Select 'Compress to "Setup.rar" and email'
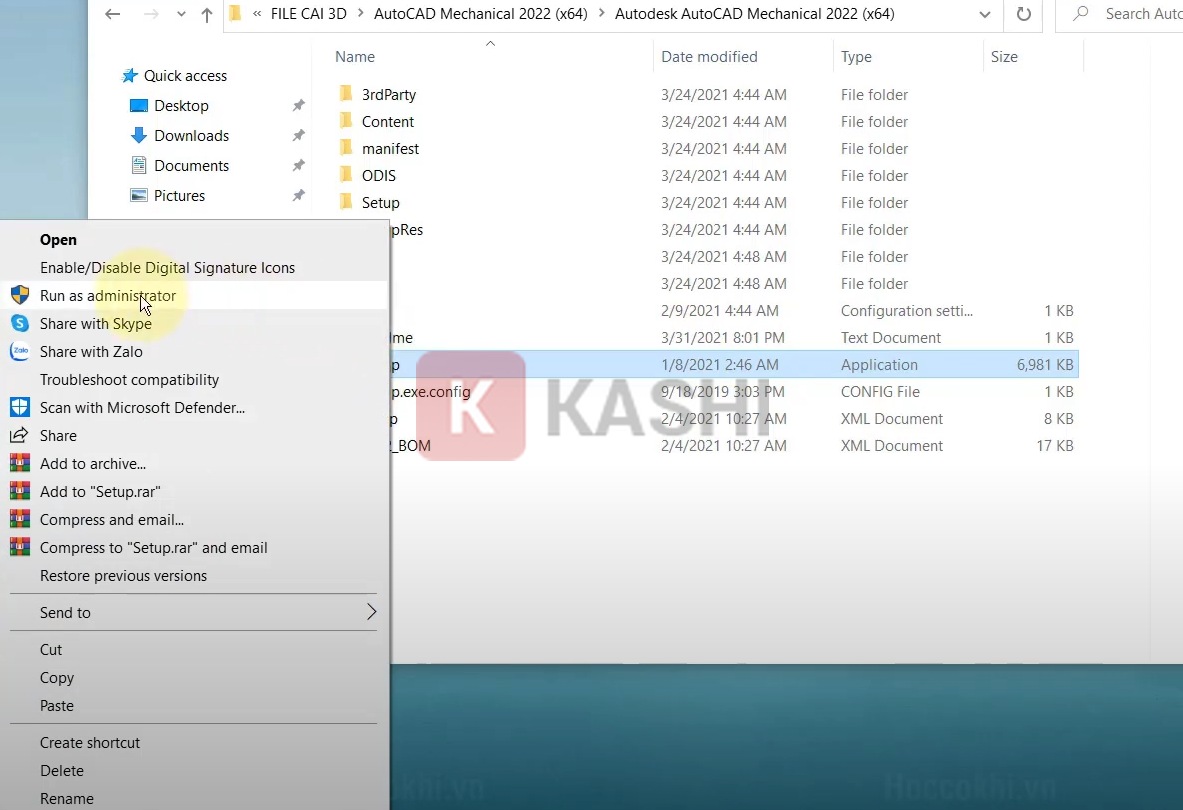Screen dimensions: 1183x810 [x=153, y=547]
